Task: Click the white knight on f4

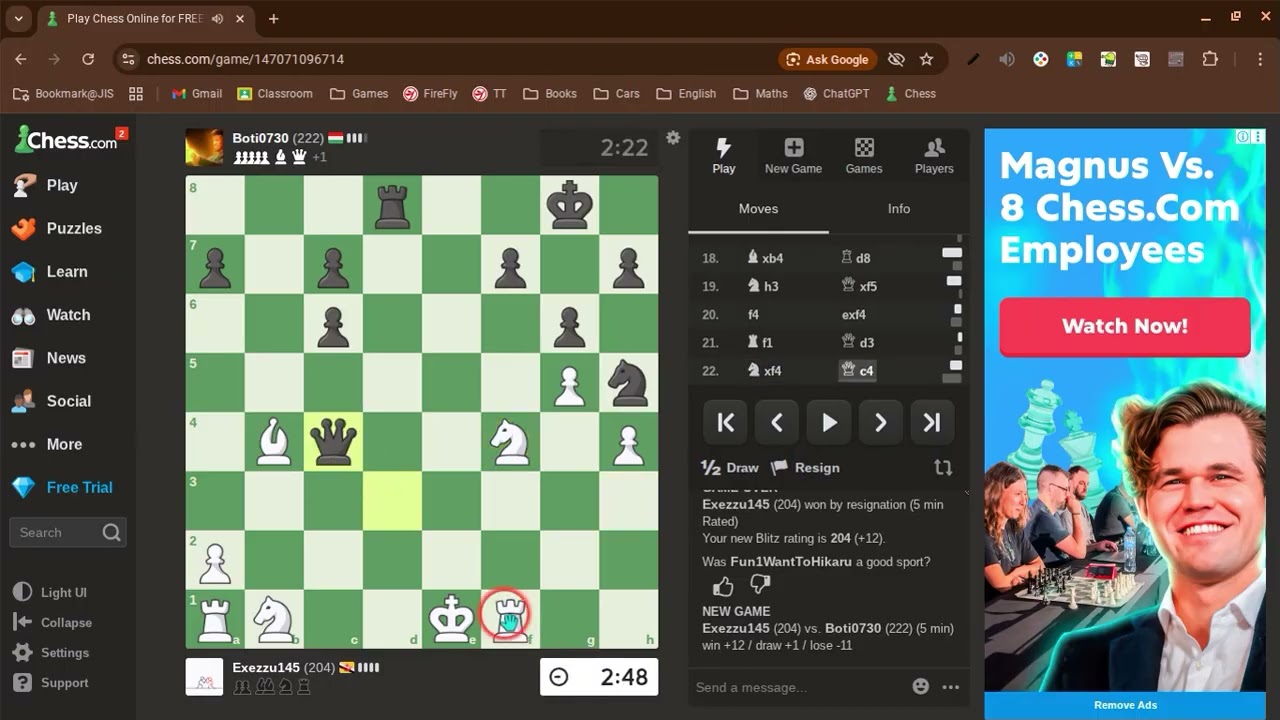Action: click(x=510, y=441)
